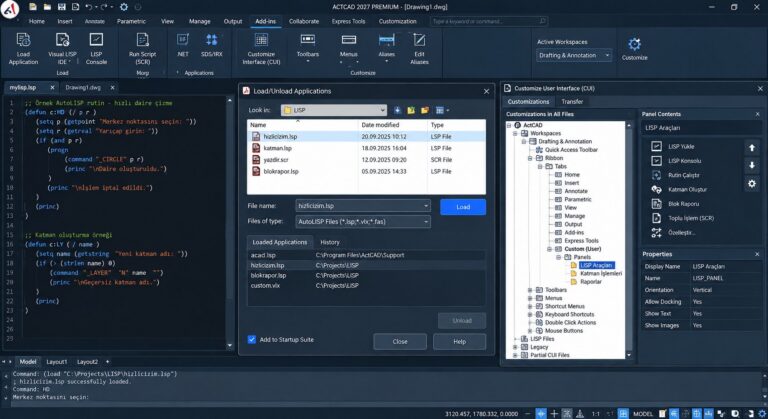Launch the Visual LISP IDE
Image resolution: width=768 pixels, height=419 pixels.
pos(62,49)
